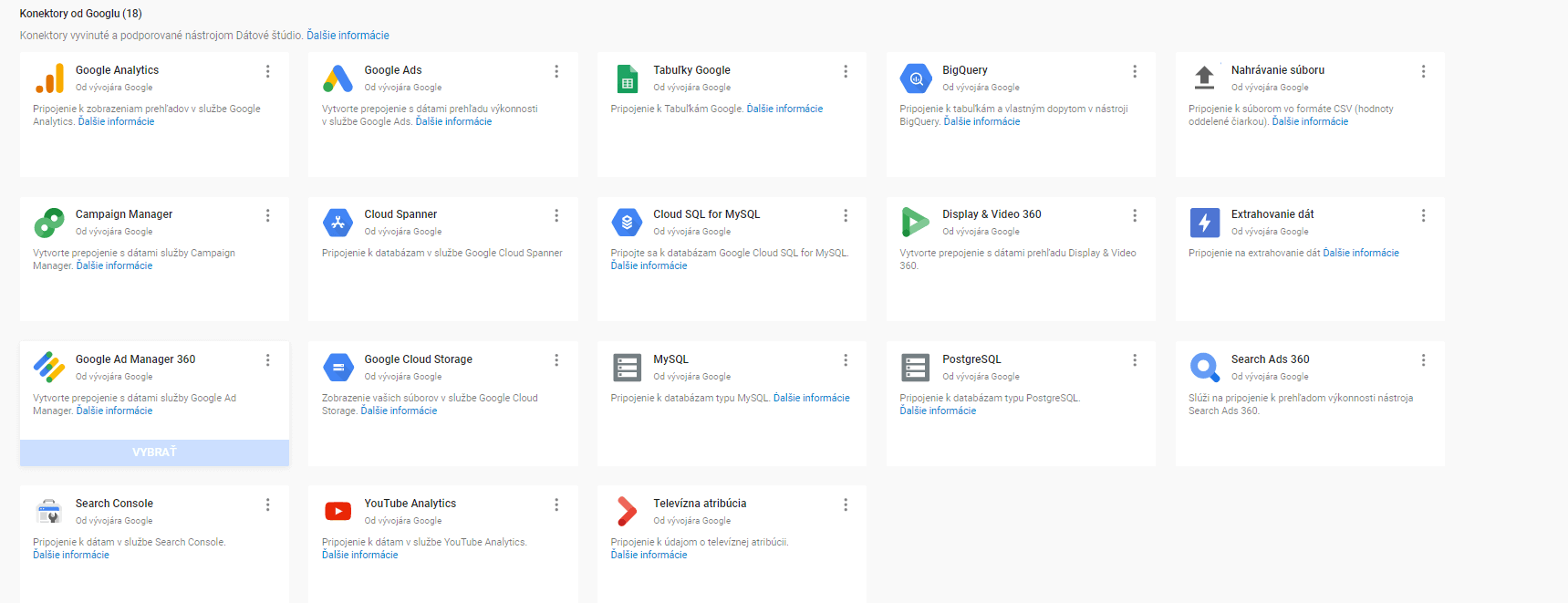This screenshot has height=603, width=1568.
Task: Open Extrahovanie dát three-dot menu
Action: click(1423, 215)
